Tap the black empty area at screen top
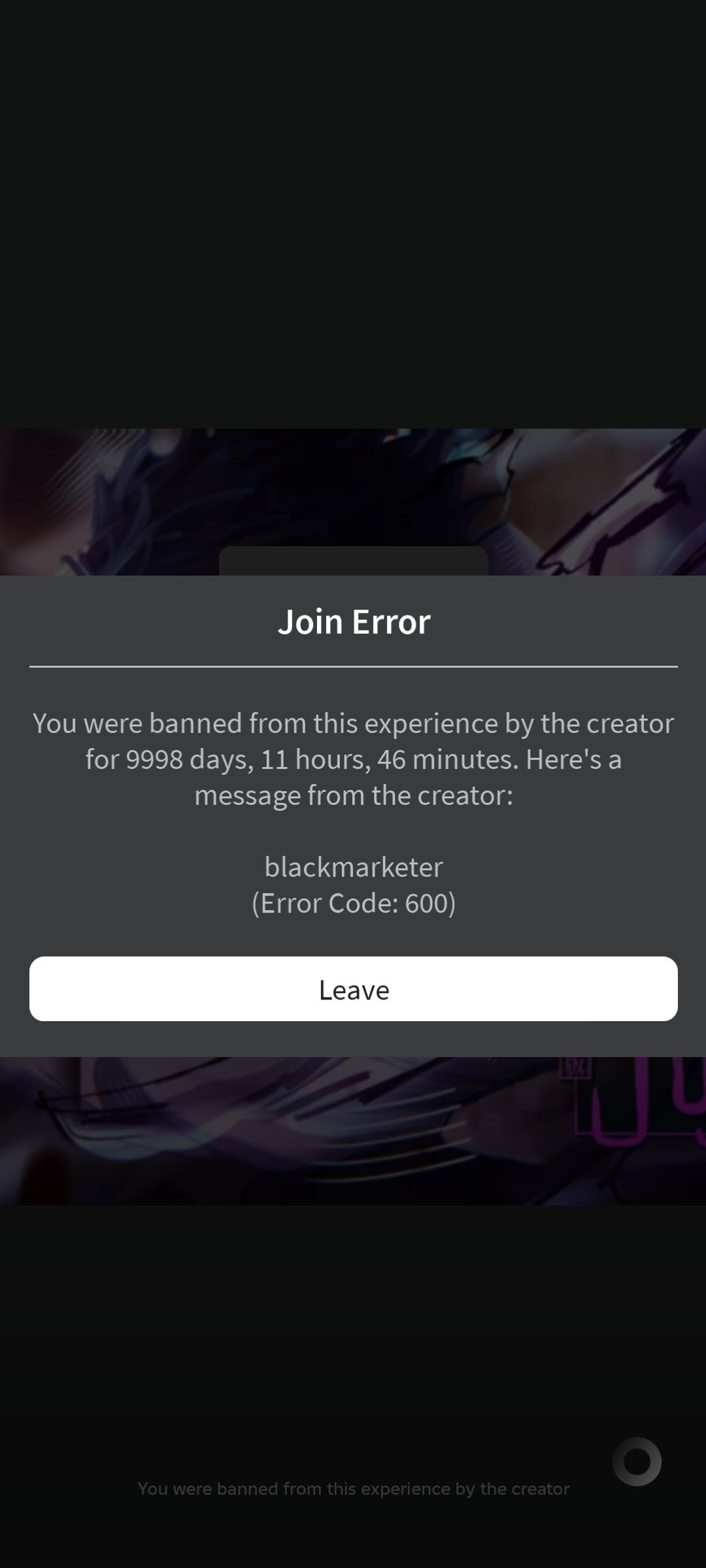The height and width of the screenshot is (1568, 706). point(353,214)
